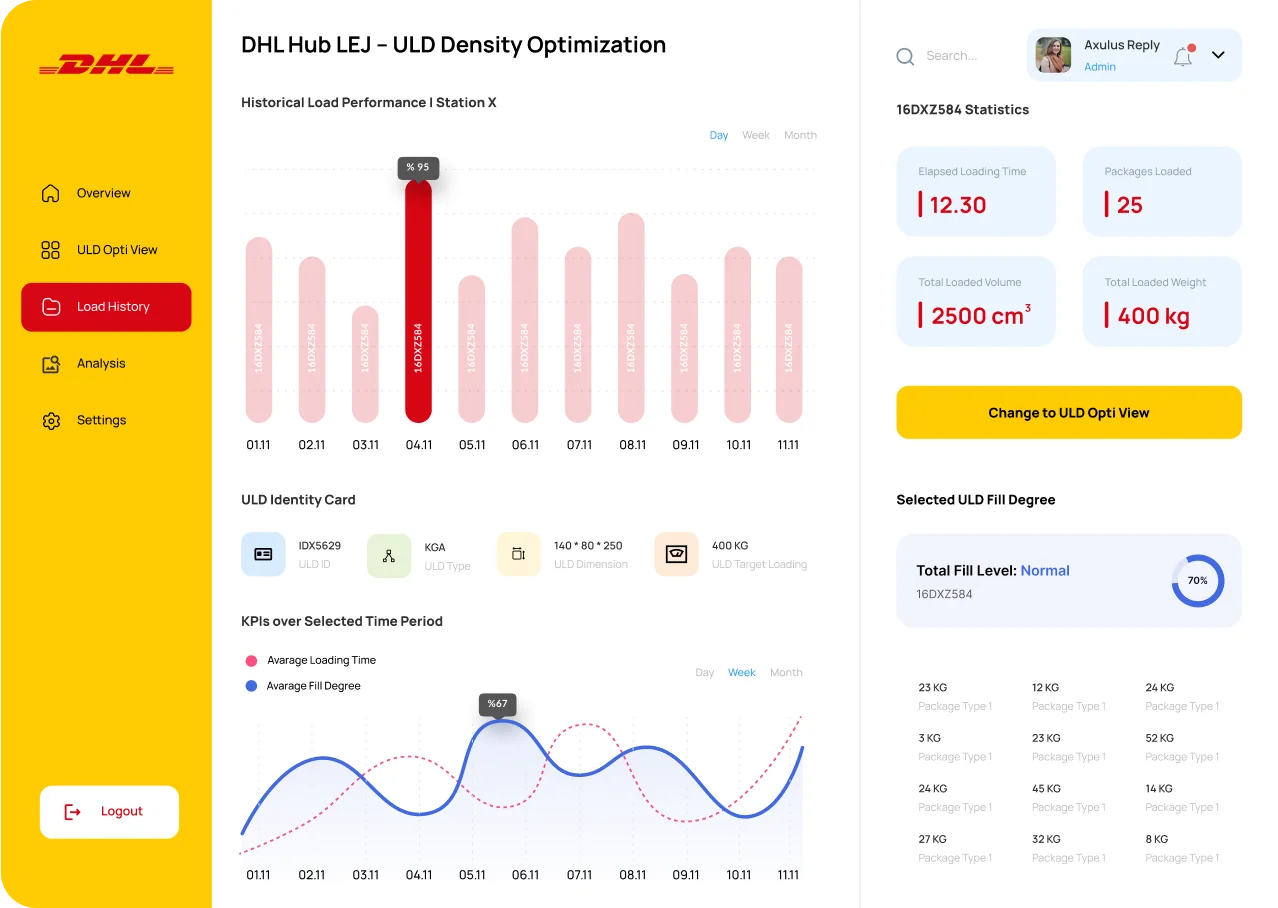Switch historical load chart to Week
Image resolution: width=1278 pixels, height=908 pixels.
click(x=755, y=135)
